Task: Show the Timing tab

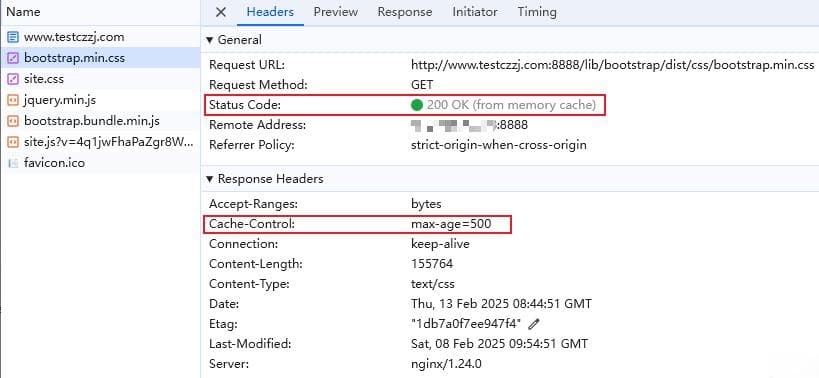Action: click(537, 12)
